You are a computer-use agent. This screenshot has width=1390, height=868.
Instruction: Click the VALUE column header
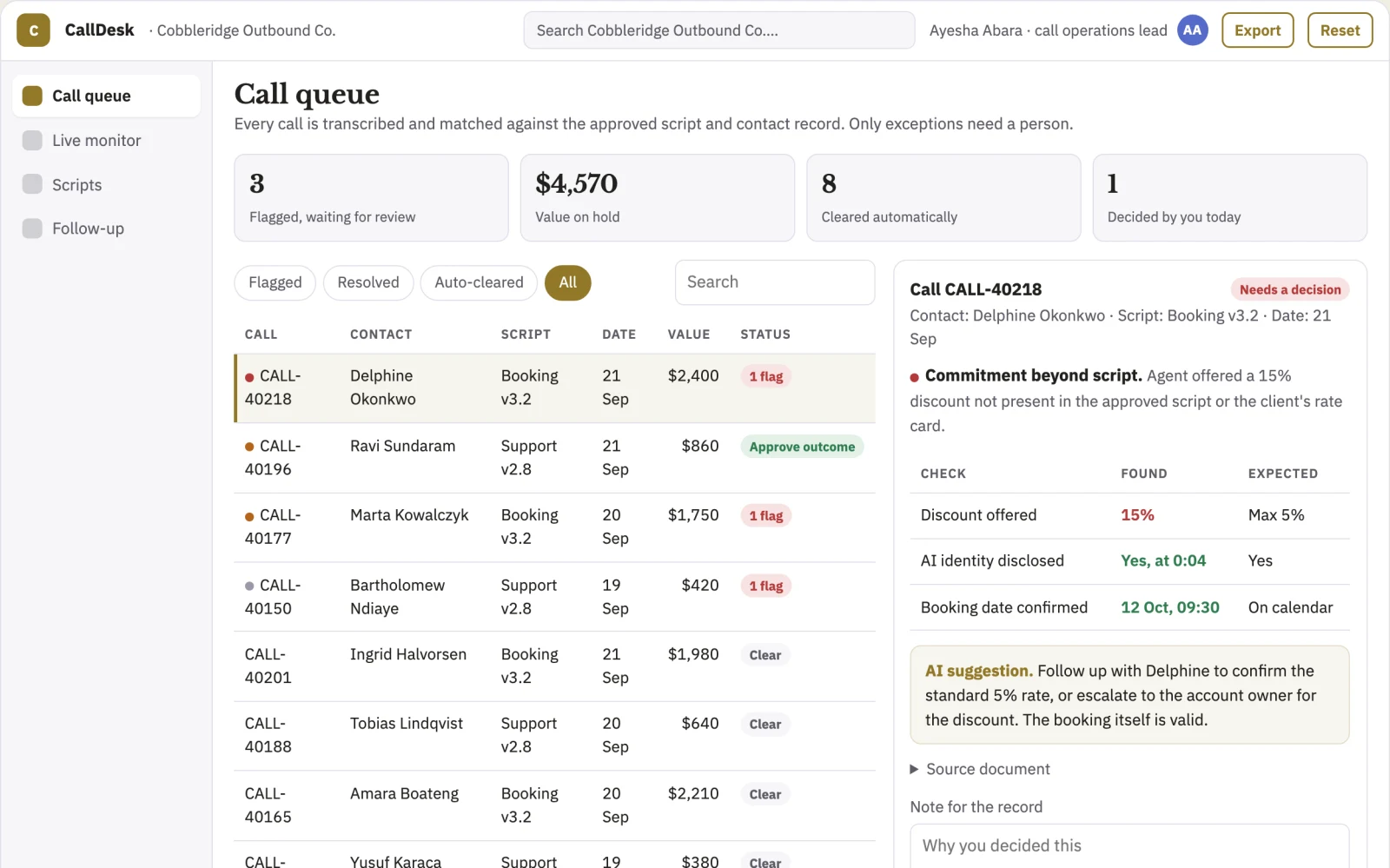pyautogui.click(x=689, y=335)
